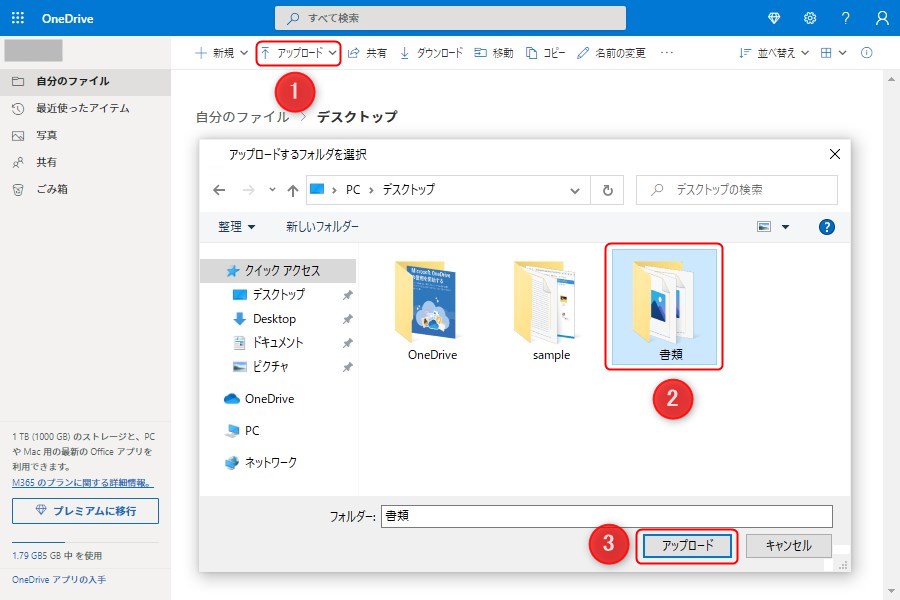Click the blue help icon in dialog
Screen dimensions: 900x600
pyautogui.click(x=826, y=227)
